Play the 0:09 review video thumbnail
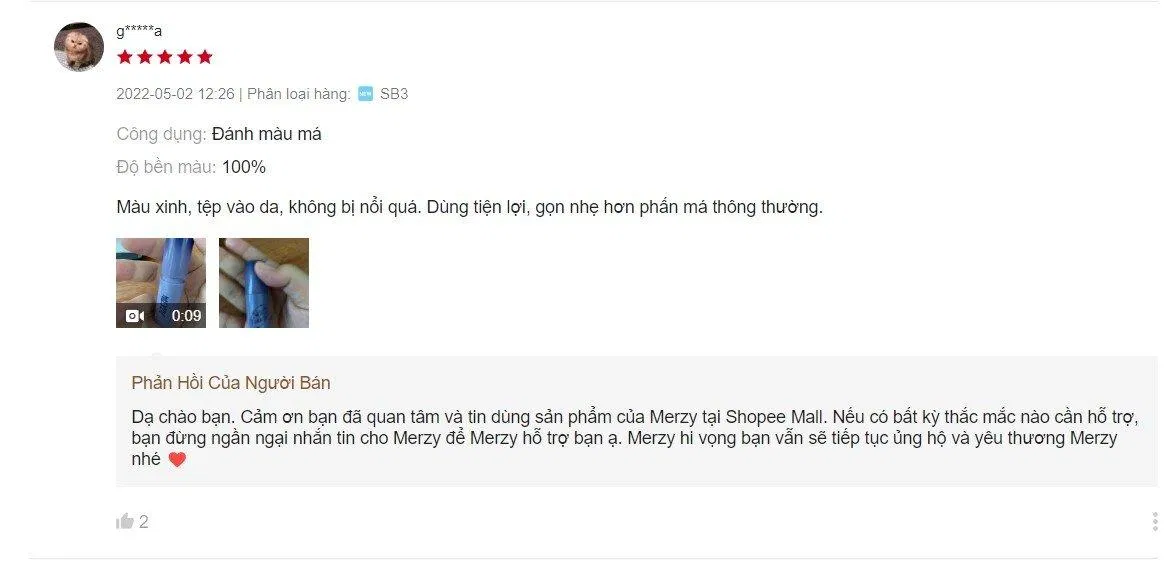 click(x=161, y=283)
